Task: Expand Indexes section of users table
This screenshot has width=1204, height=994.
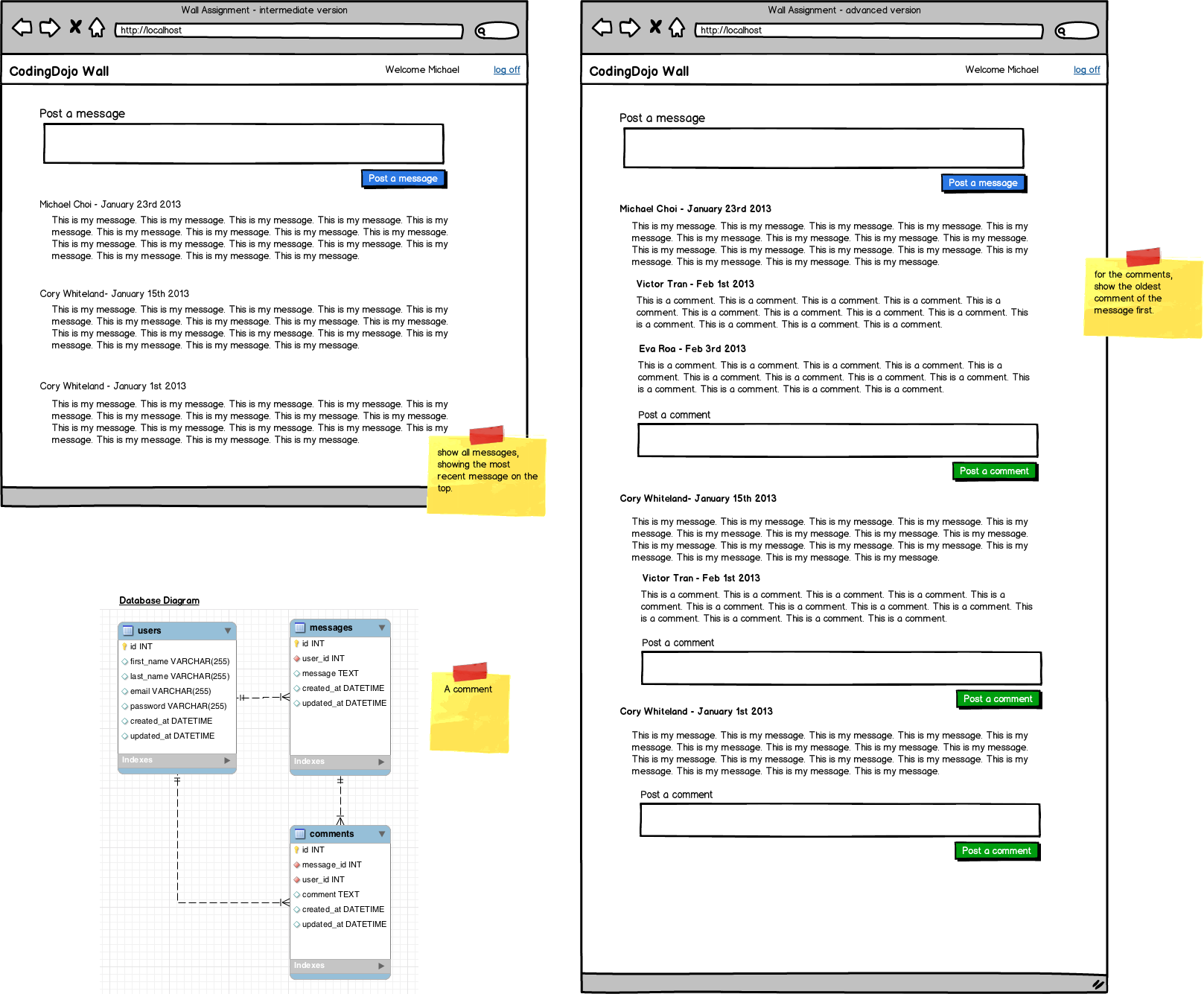Action: (227, 760)
